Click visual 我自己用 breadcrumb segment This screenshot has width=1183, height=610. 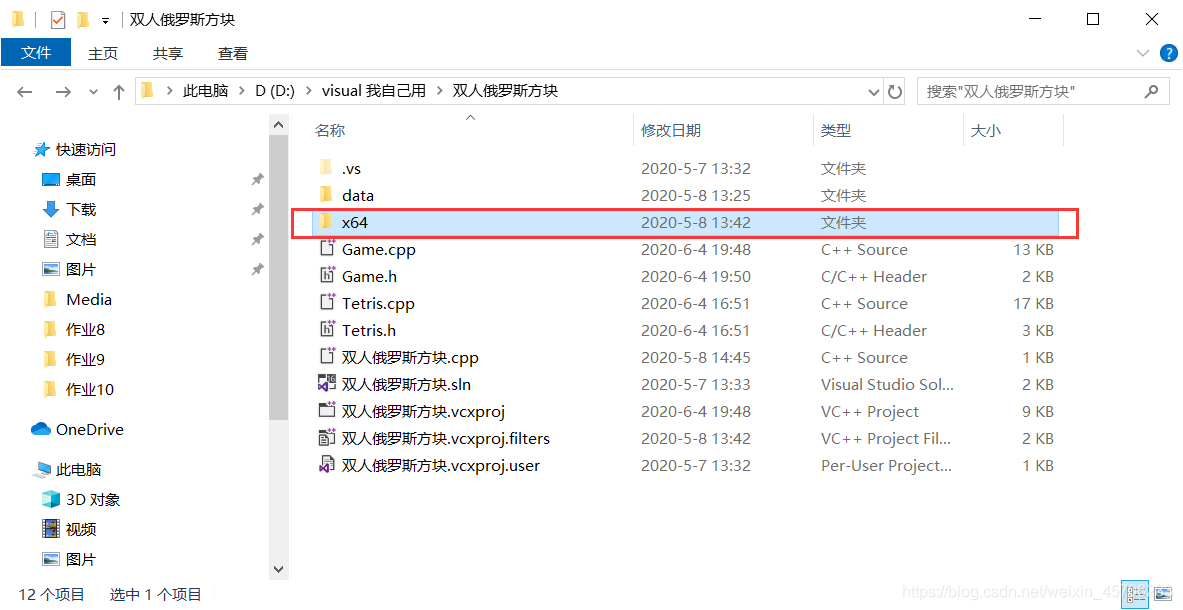point(373,91)
